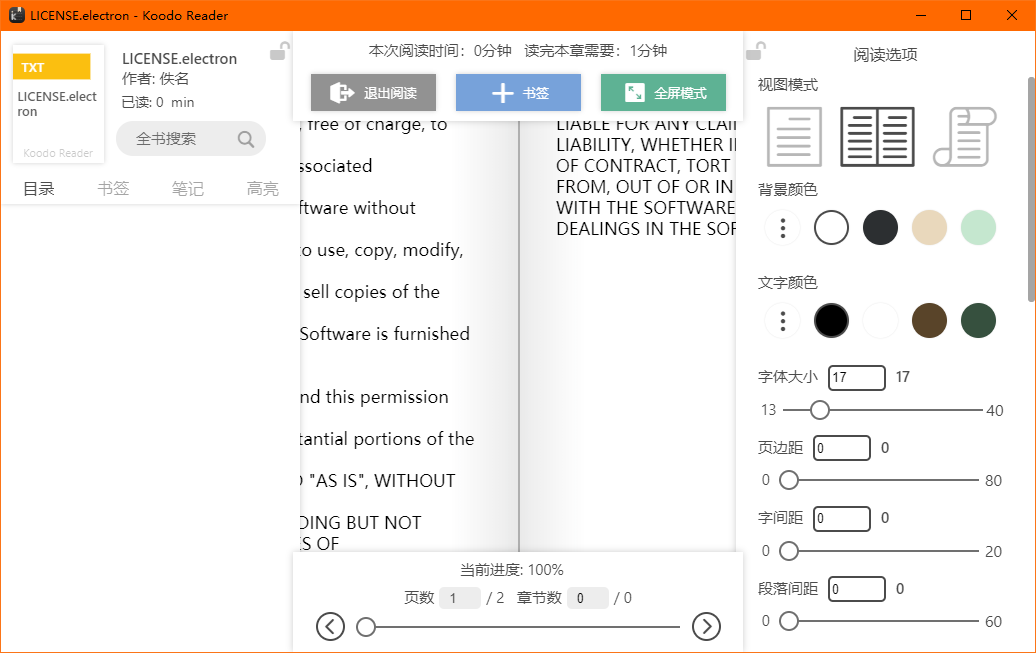Open the 笔记 notes tab

point(188,187)
